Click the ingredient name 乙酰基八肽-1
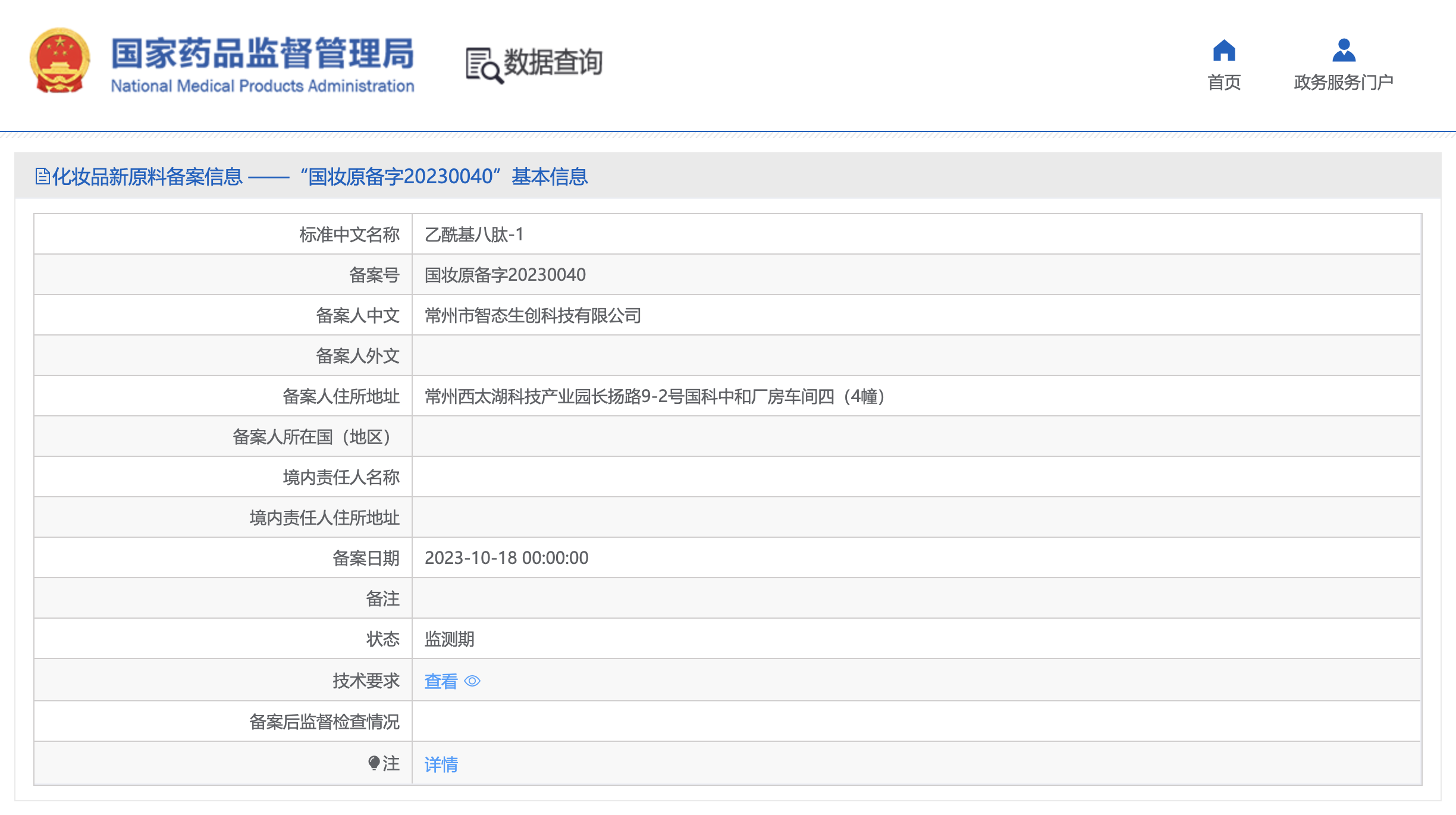This screenshot has width=1456, height=815. point(474,234)
